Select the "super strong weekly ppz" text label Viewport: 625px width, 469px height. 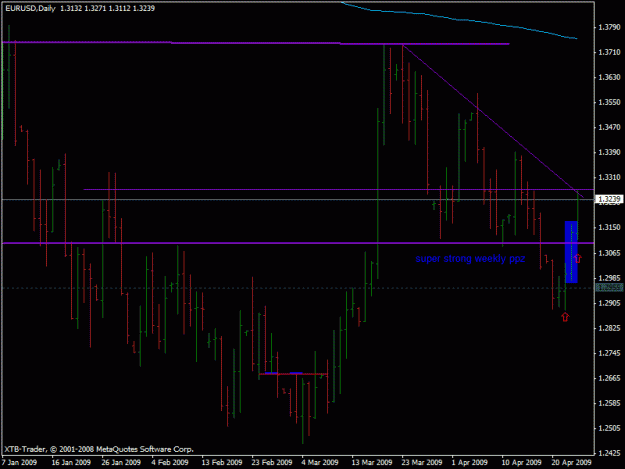(470, 259)
